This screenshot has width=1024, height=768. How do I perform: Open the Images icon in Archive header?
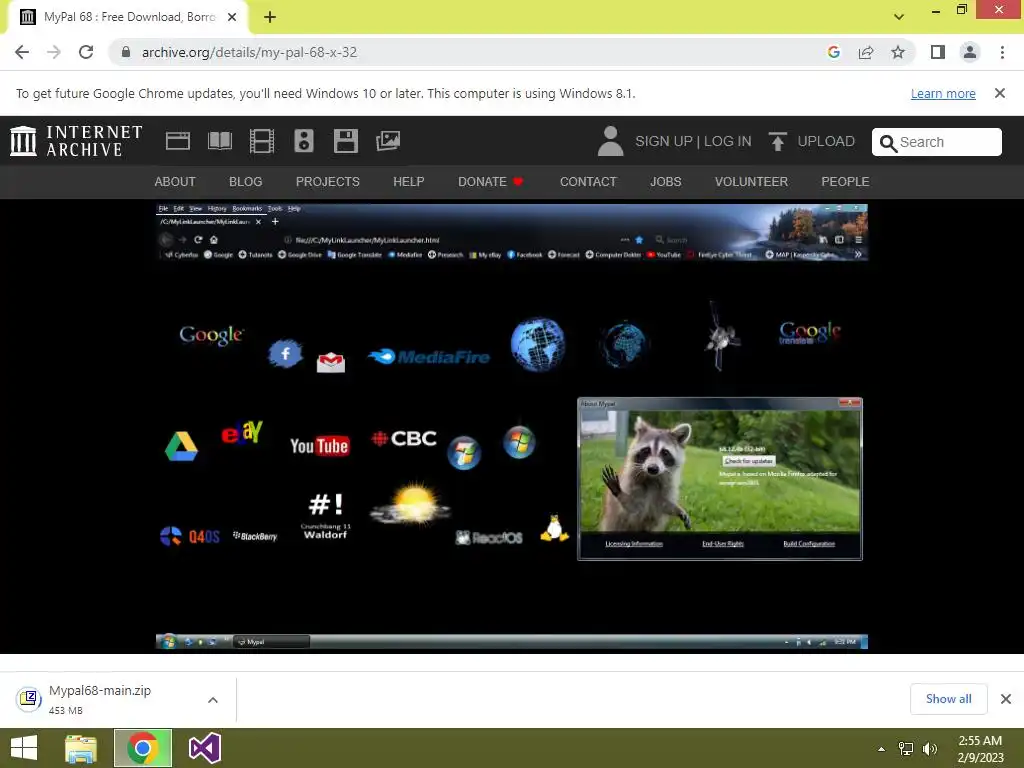pyautogui.click(x=388, y=141)
